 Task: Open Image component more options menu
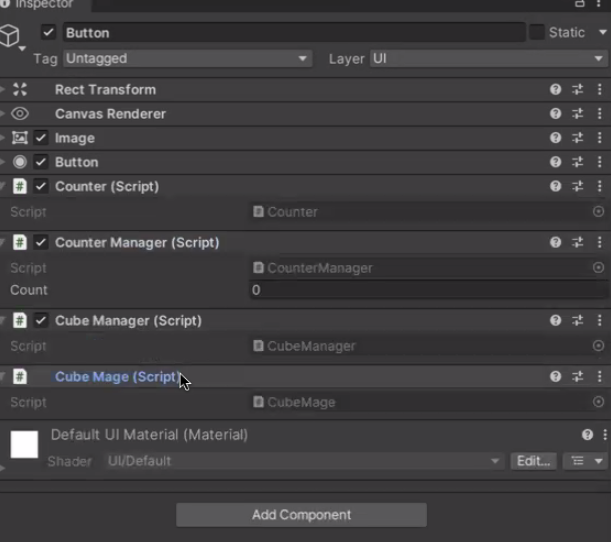click(599, 138)
